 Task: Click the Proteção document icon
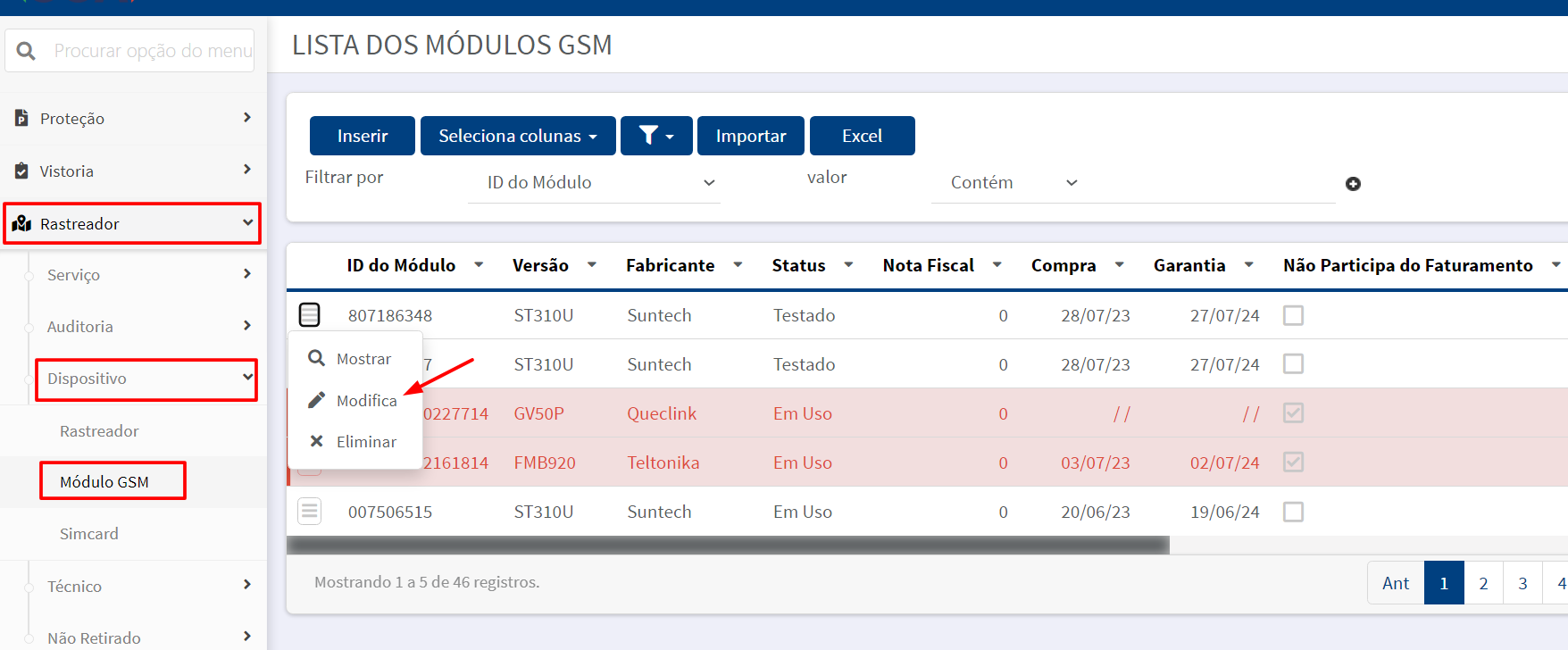[x=21, y=118]
